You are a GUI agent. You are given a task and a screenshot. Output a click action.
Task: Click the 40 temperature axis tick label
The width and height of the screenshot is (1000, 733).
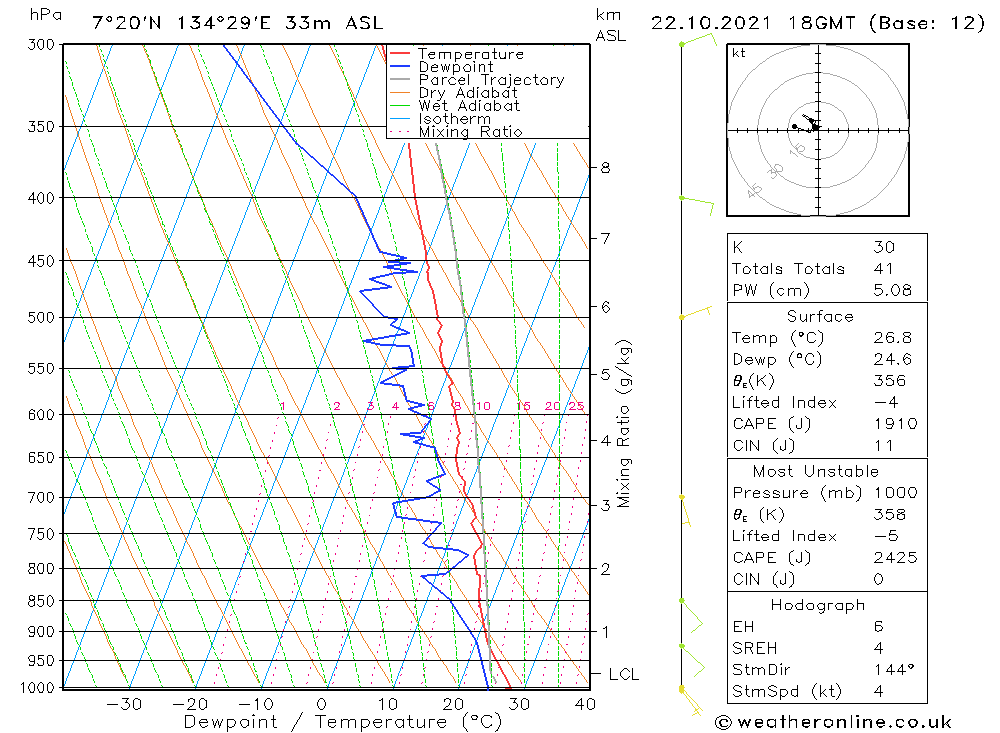click(x=585, y=704)
